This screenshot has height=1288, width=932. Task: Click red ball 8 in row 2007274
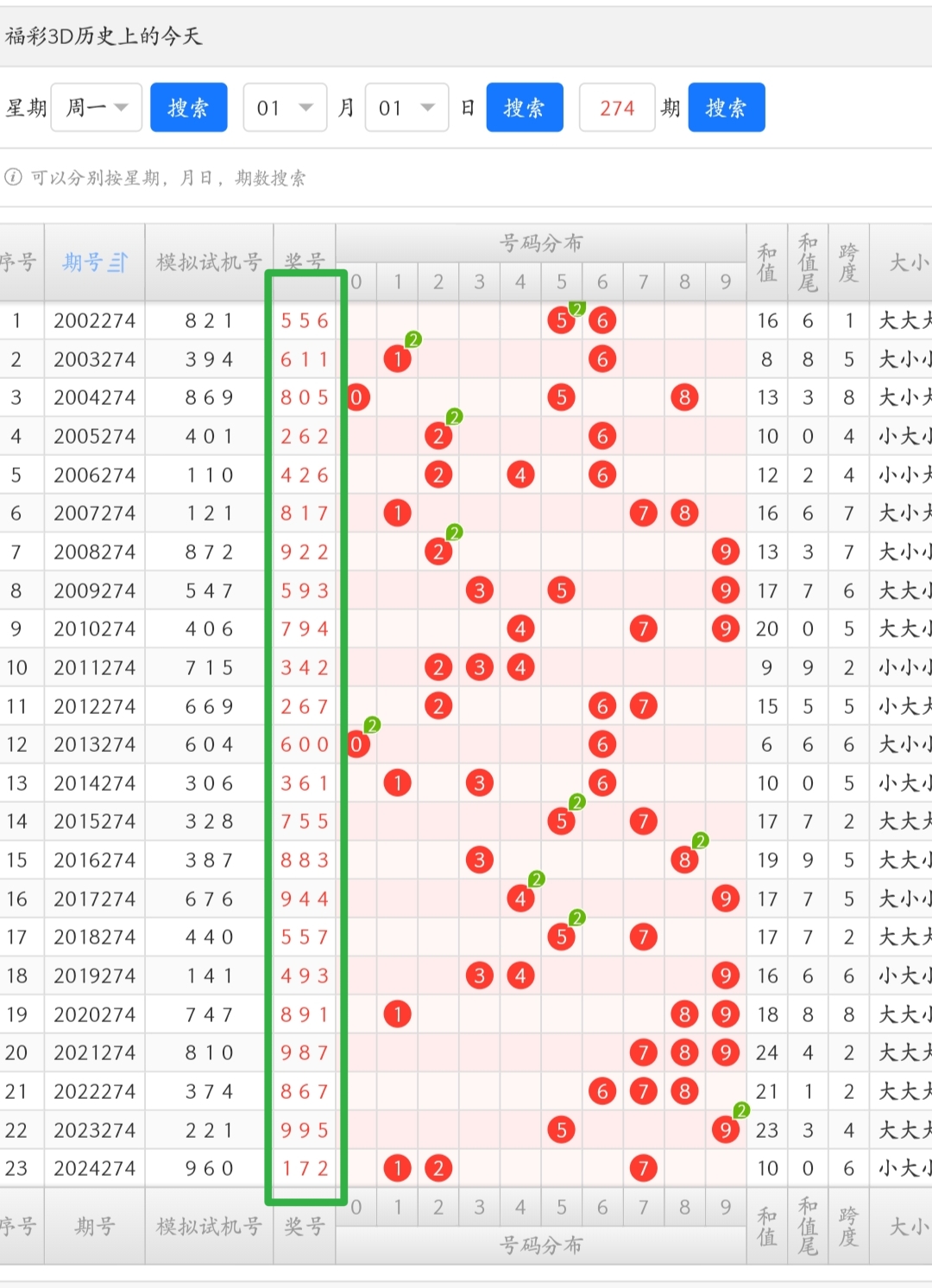tap(684, 513)
